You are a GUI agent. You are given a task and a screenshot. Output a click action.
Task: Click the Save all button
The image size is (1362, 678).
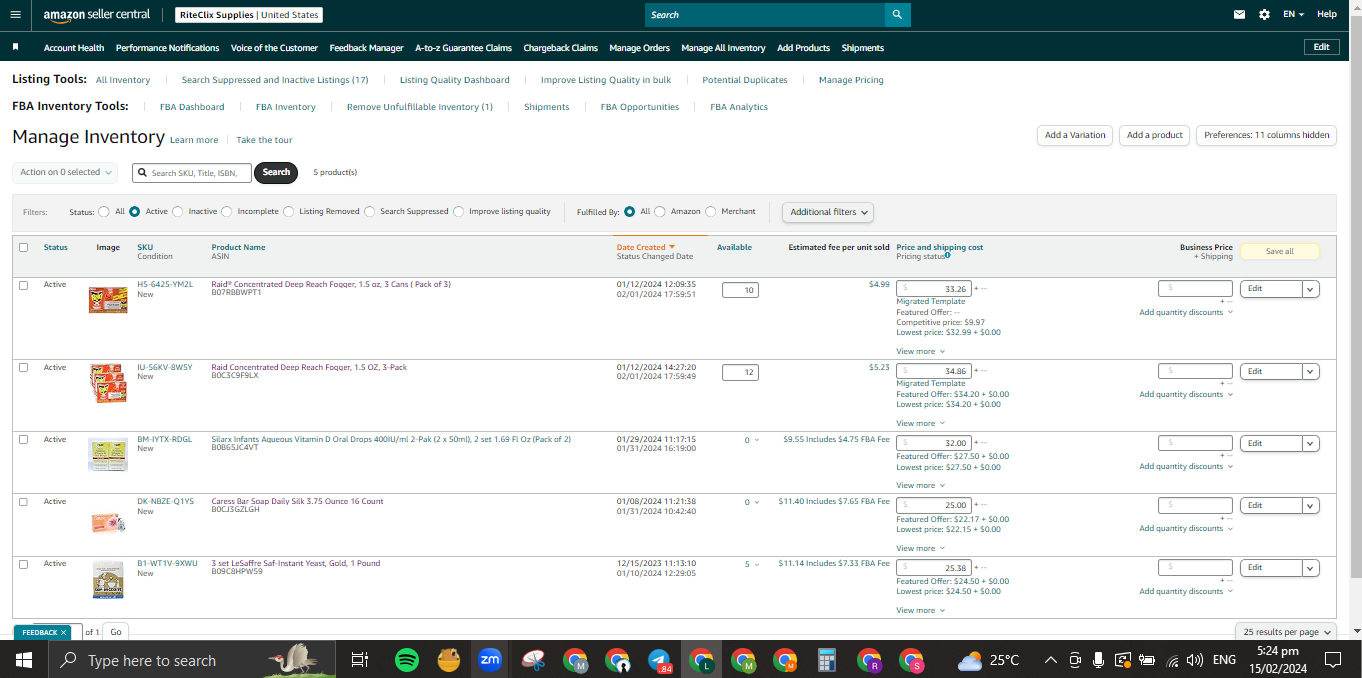click(1279, 251)
